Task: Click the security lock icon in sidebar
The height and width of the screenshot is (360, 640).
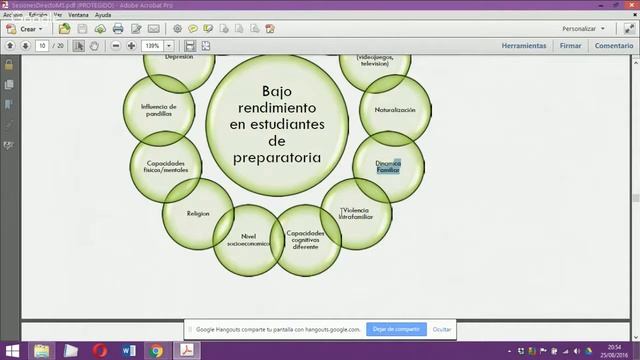Action: [x=9, y=65]
